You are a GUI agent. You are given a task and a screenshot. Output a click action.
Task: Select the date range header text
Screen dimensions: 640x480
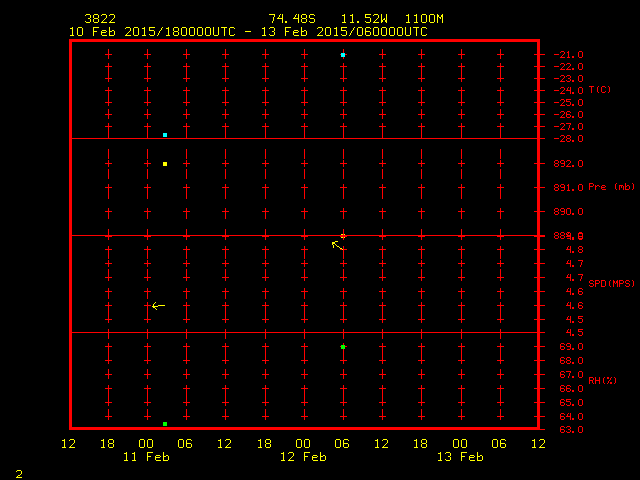click(x=248, y=32)
